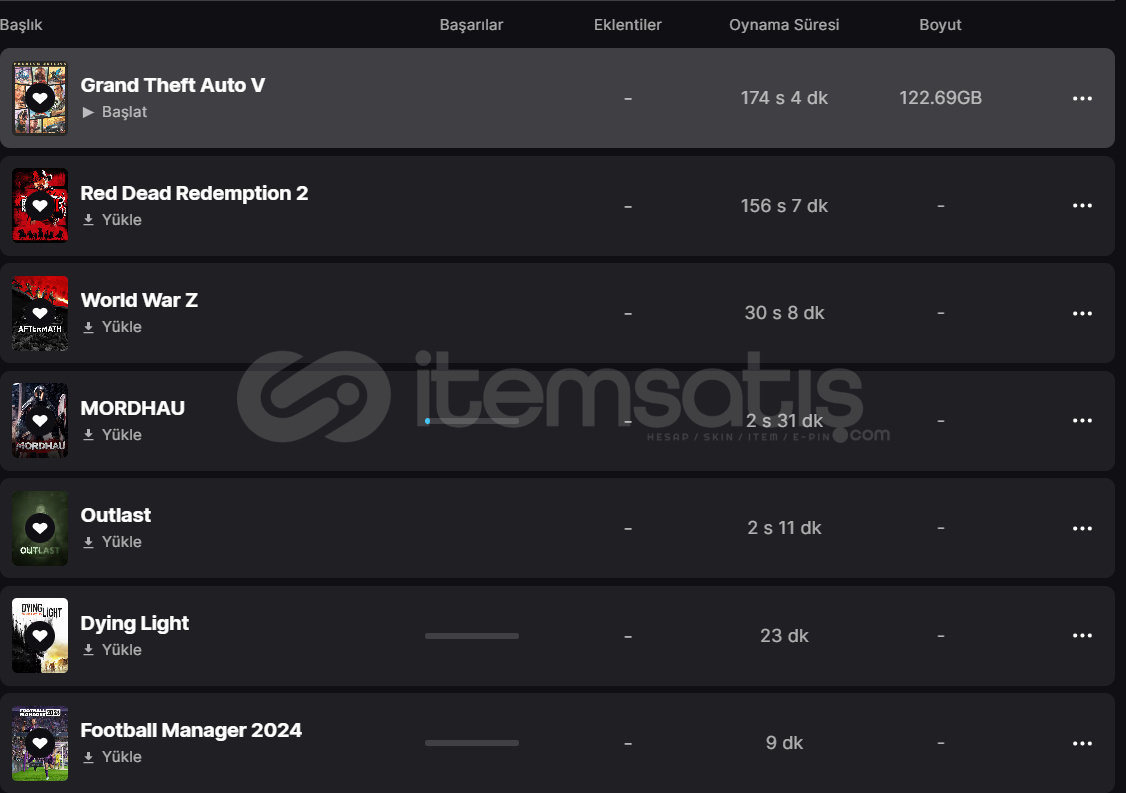Open three-dot menu for Football Manager 2024

pos(1082,743)
